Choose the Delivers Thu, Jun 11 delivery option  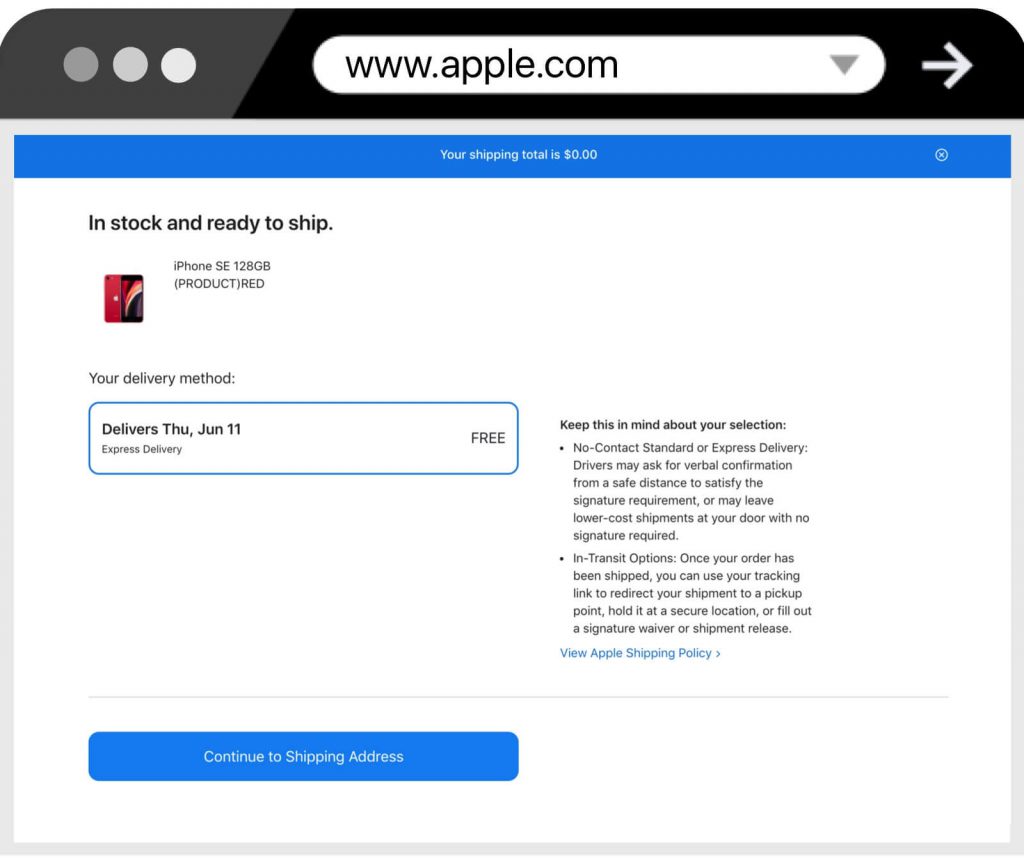pos(304,438)
